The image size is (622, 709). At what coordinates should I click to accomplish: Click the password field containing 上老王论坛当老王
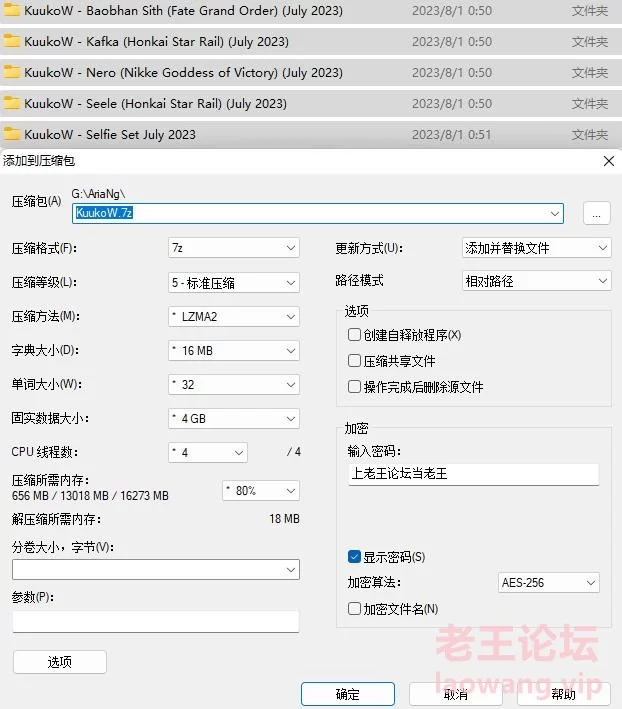[473, 474]
